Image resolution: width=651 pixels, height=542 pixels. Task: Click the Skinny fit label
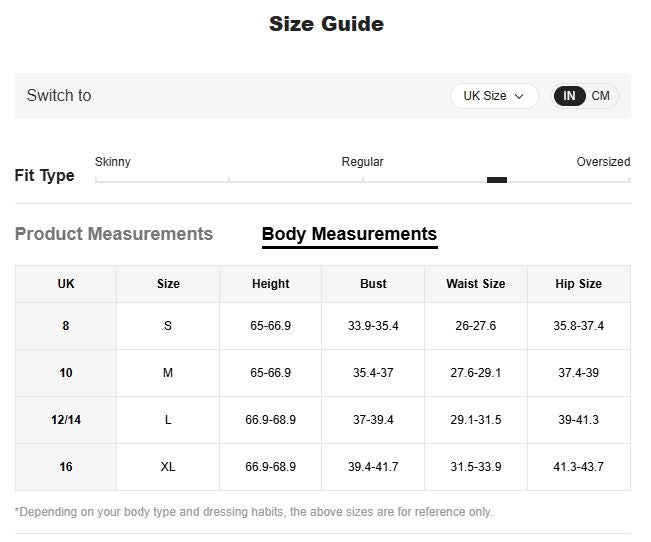pyautogui.click(x=113, y=162)
